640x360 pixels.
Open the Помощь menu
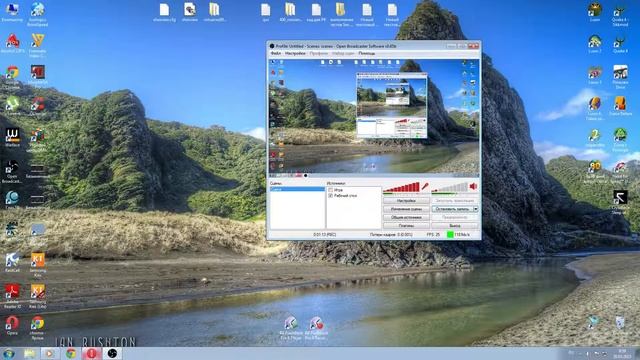367,53
